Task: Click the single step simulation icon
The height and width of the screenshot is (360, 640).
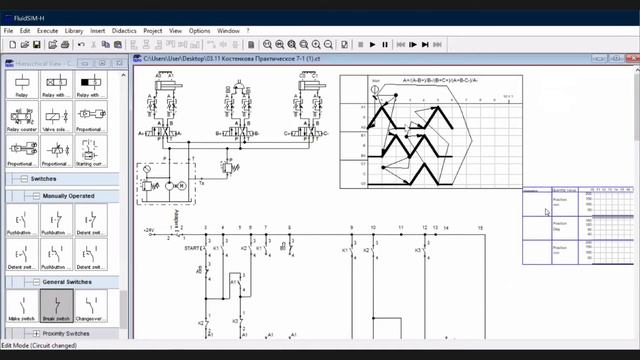Action: click(413, 44)
